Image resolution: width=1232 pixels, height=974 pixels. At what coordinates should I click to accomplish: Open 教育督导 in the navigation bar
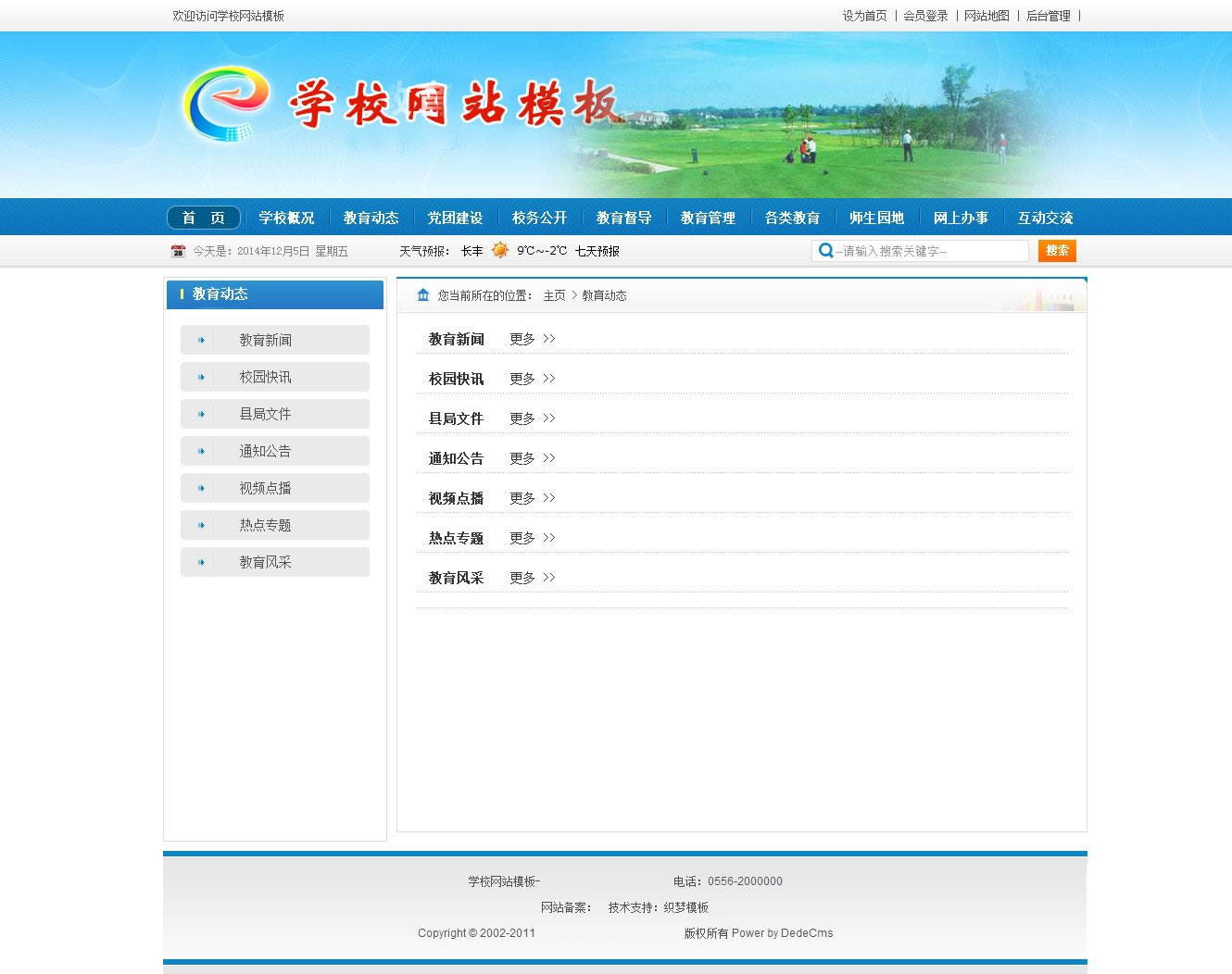click(x=623, y=218)
